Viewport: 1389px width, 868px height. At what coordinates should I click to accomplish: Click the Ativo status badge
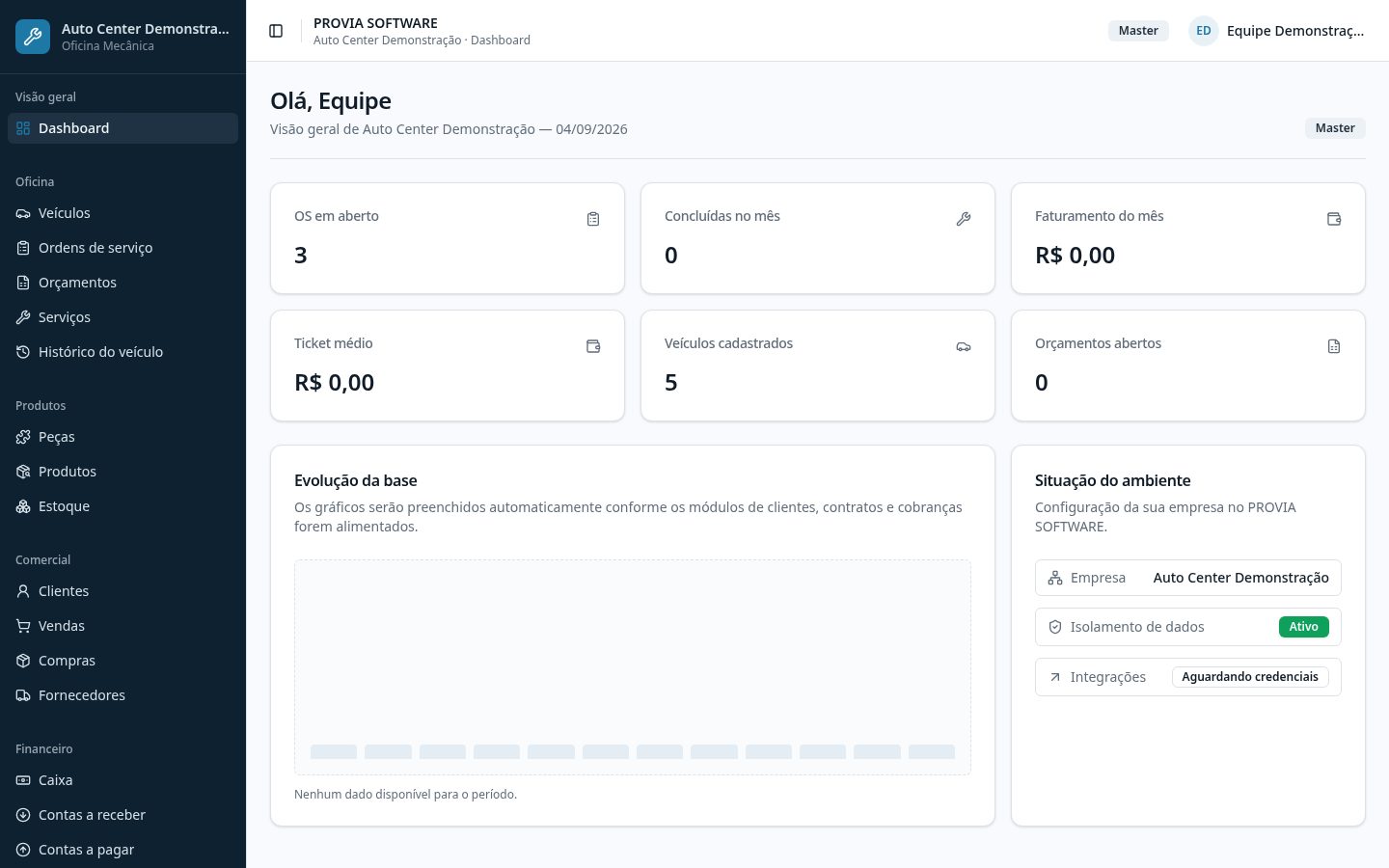(1304, 627)
